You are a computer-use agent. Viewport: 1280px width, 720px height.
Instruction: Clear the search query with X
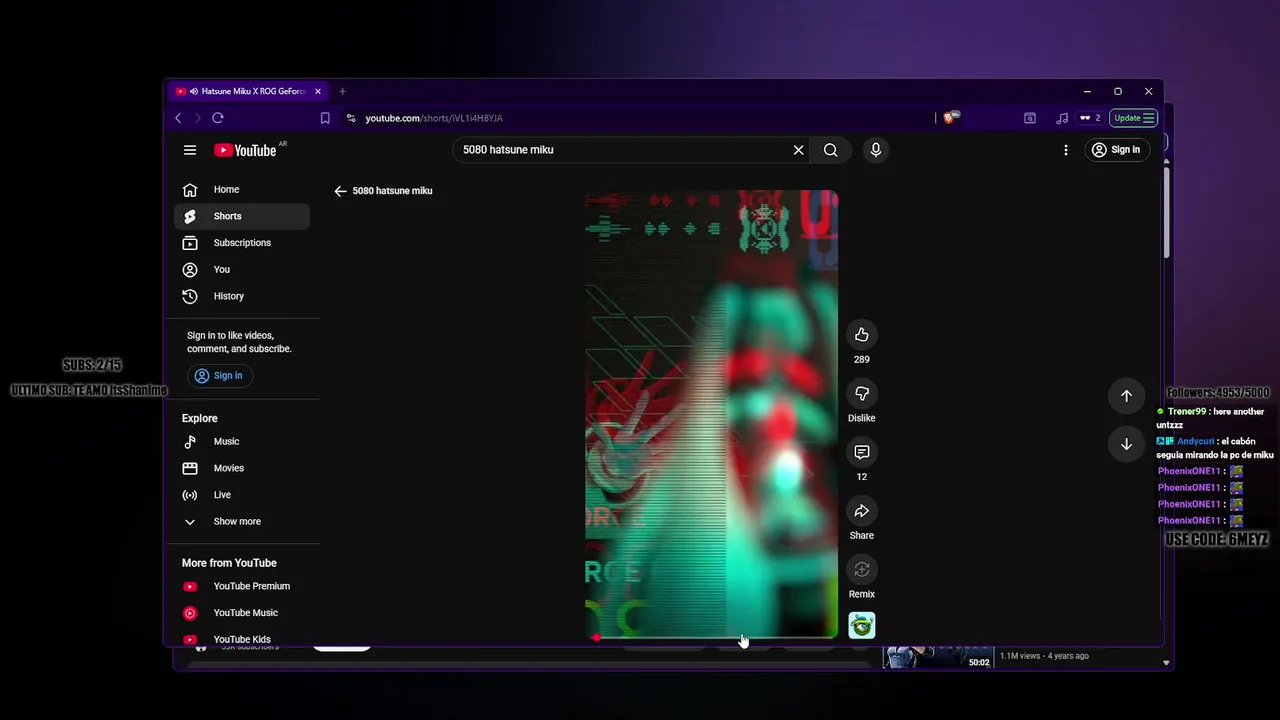click(798, 150)
